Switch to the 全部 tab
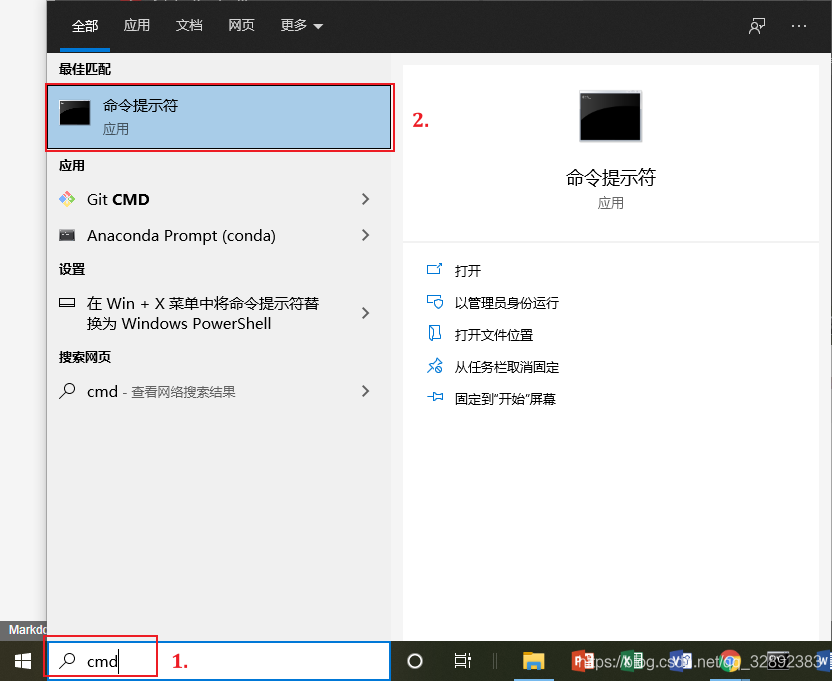The image size is (832, 681). point(85,25)
